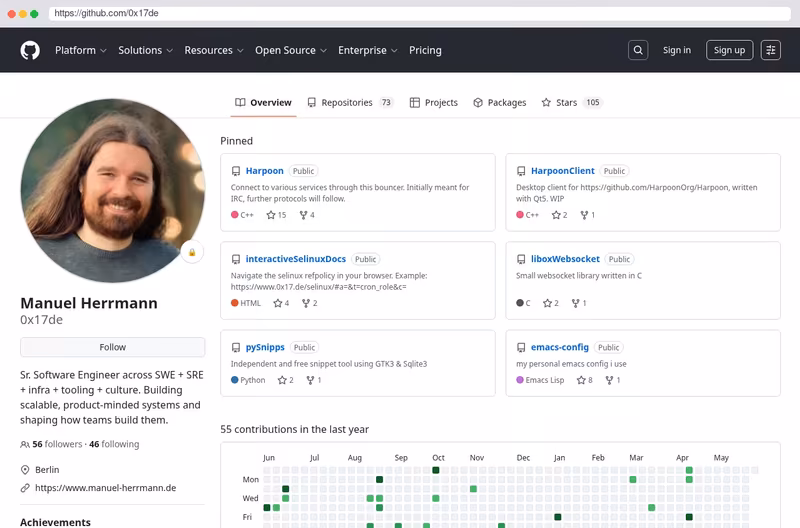Click the Sign up button
Image resolution: width=800 pixels, height=528 pixels.
729,50
